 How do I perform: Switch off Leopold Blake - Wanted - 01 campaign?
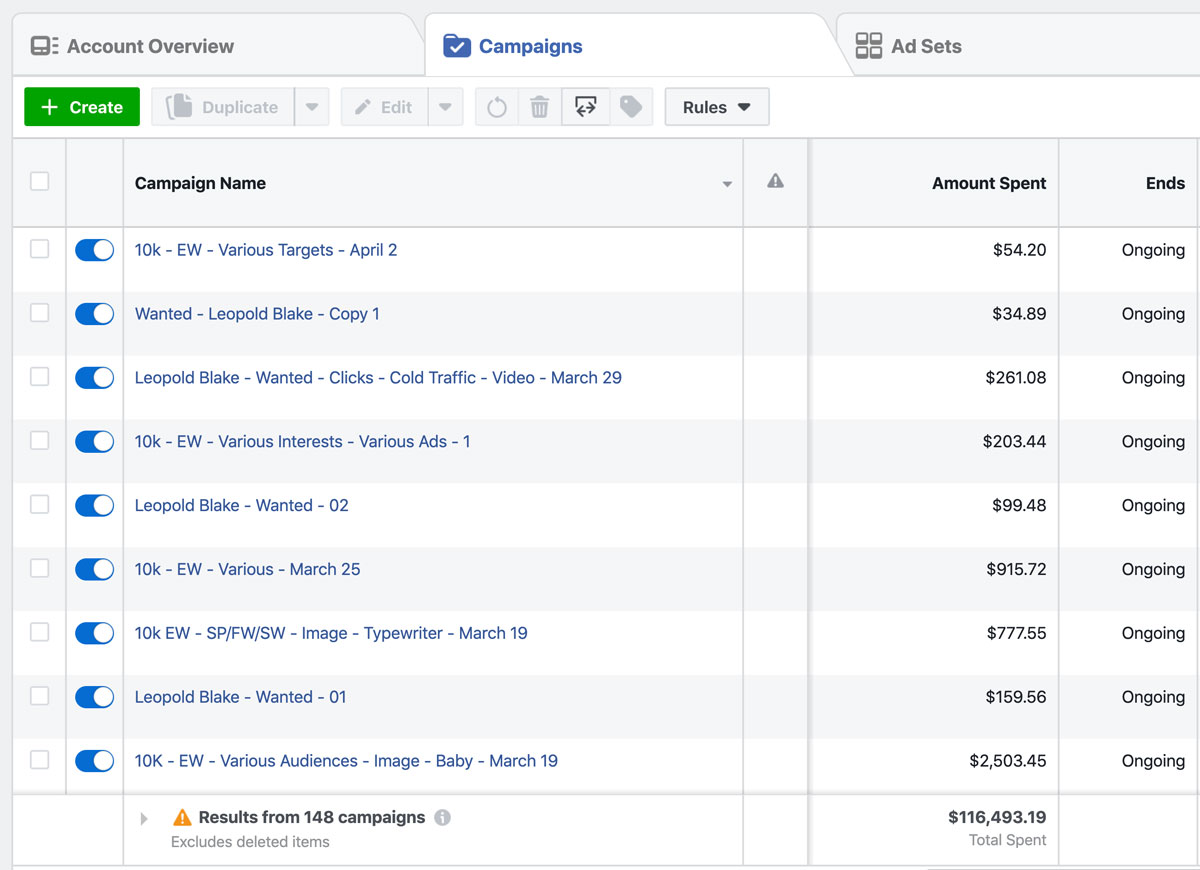(95, 697)
